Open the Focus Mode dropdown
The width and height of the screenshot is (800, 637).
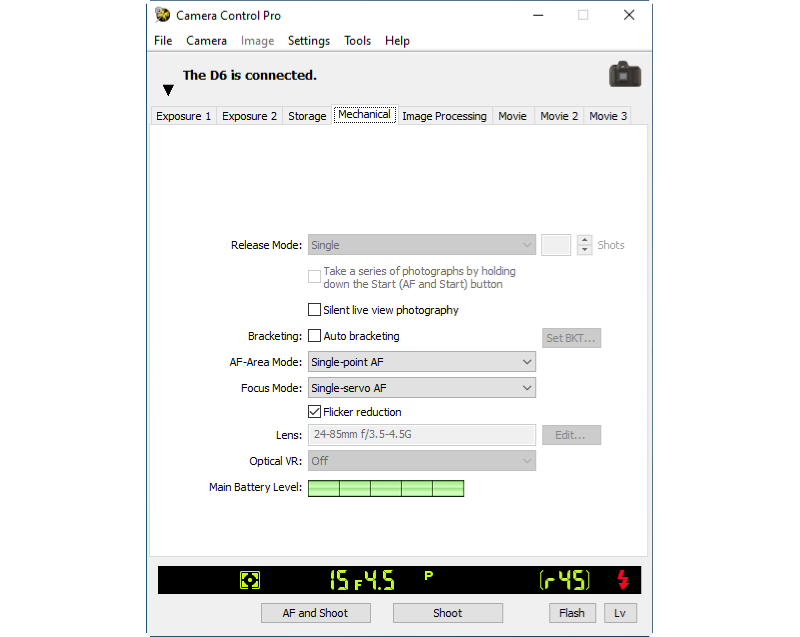[422, 388]
